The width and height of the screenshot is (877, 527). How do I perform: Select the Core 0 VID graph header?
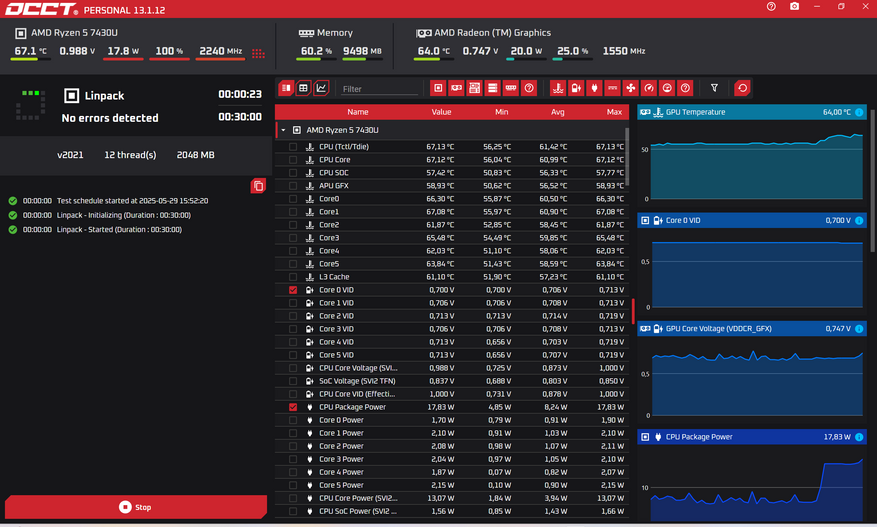click(x=752, y=220)
